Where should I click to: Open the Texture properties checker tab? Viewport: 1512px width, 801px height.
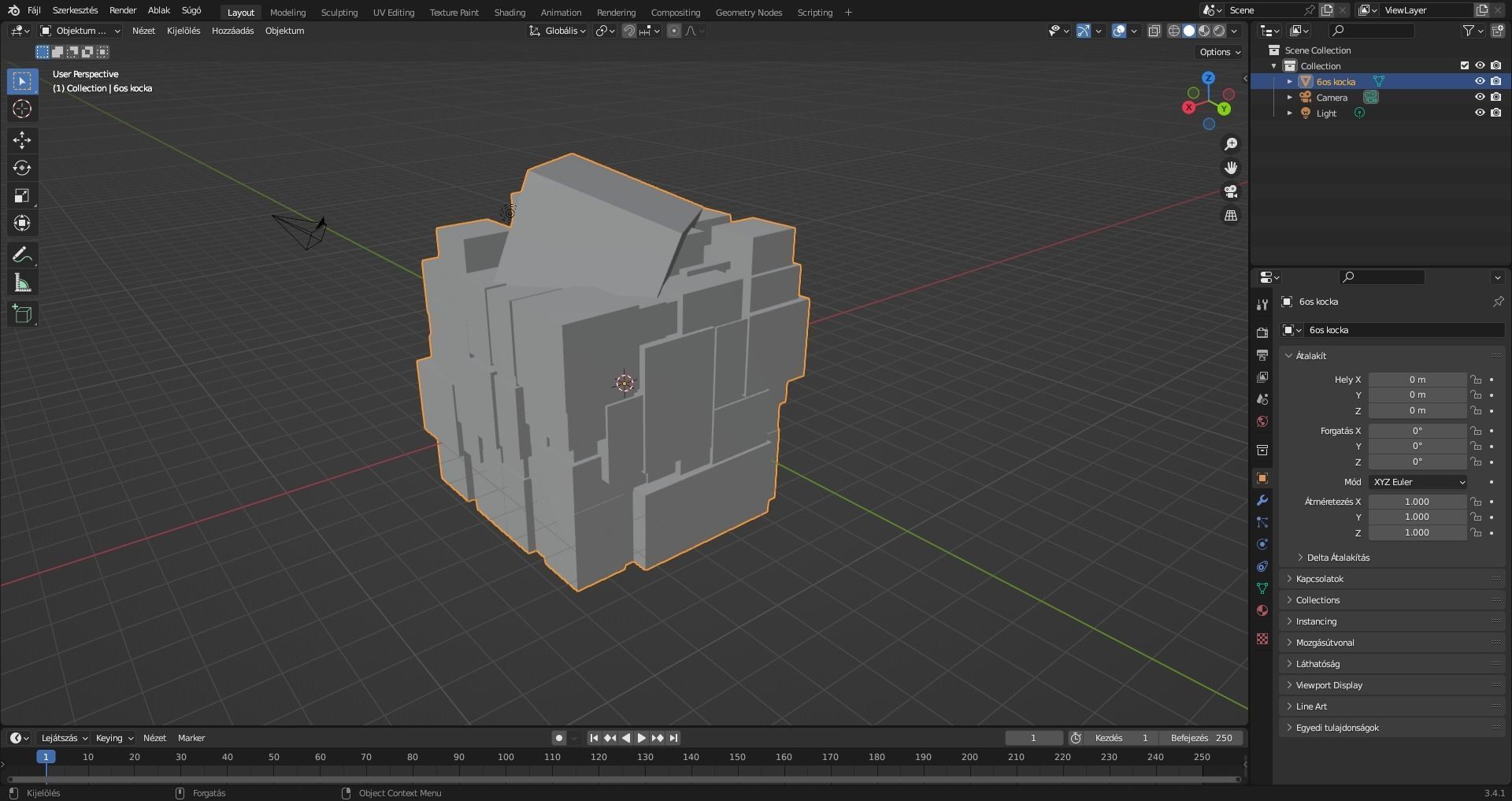click(1262, 639)
